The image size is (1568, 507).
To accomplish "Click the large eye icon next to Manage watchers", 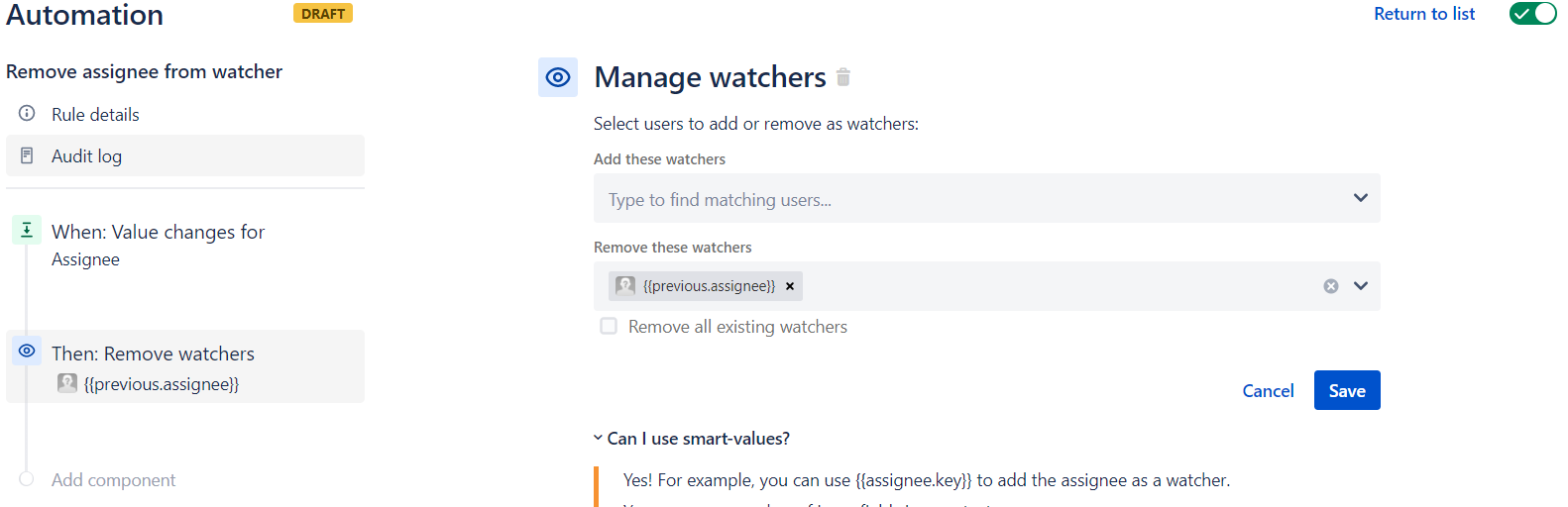I will [x=558, y=77].
